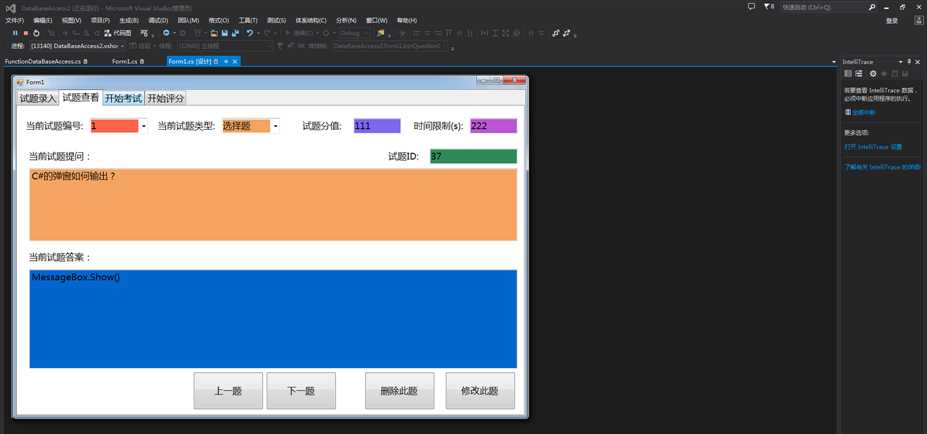Click the 了解有关 IntelliTrace link

pos(882,167)
